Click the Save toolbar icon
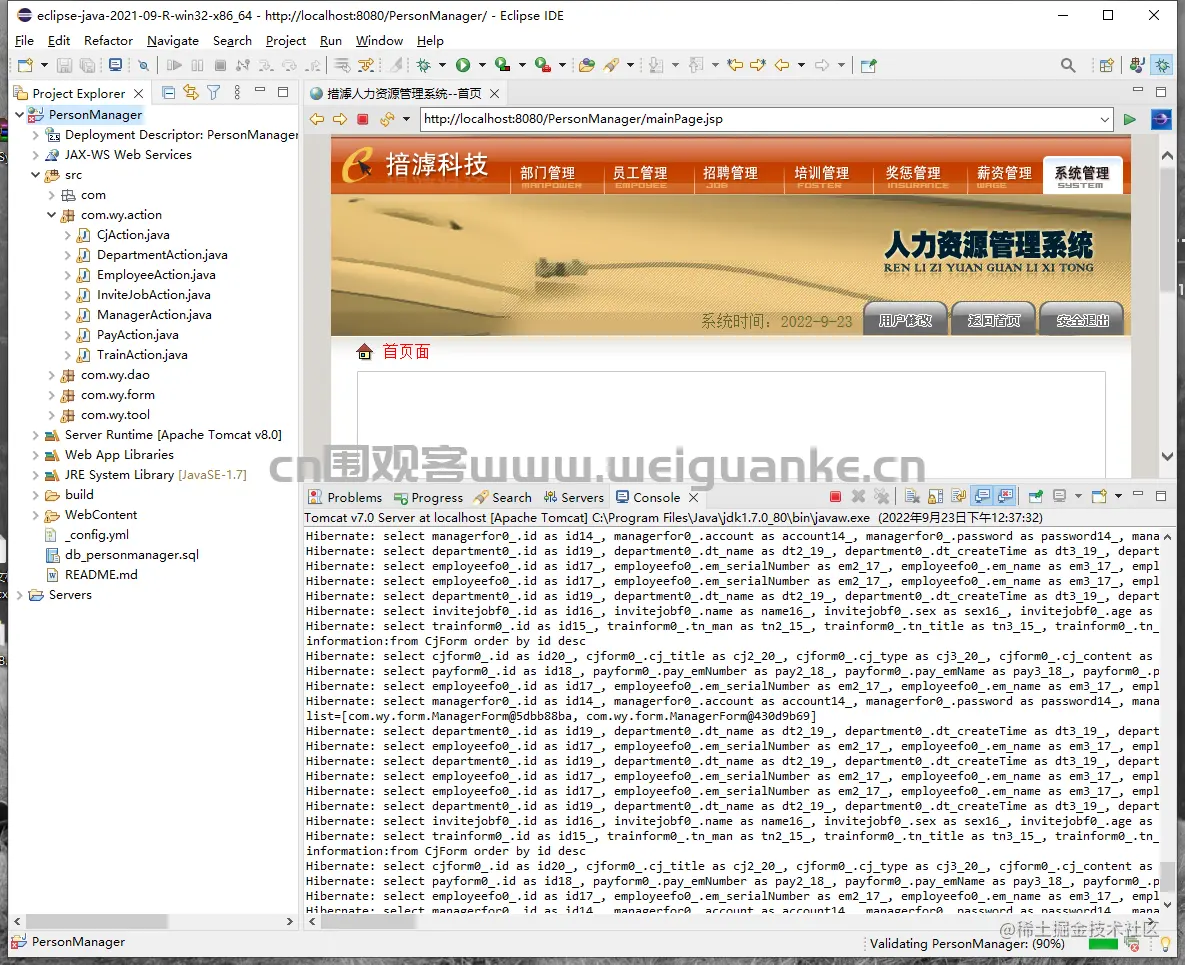This screenshot has width=1185, height=965. (x=64, y=66)
